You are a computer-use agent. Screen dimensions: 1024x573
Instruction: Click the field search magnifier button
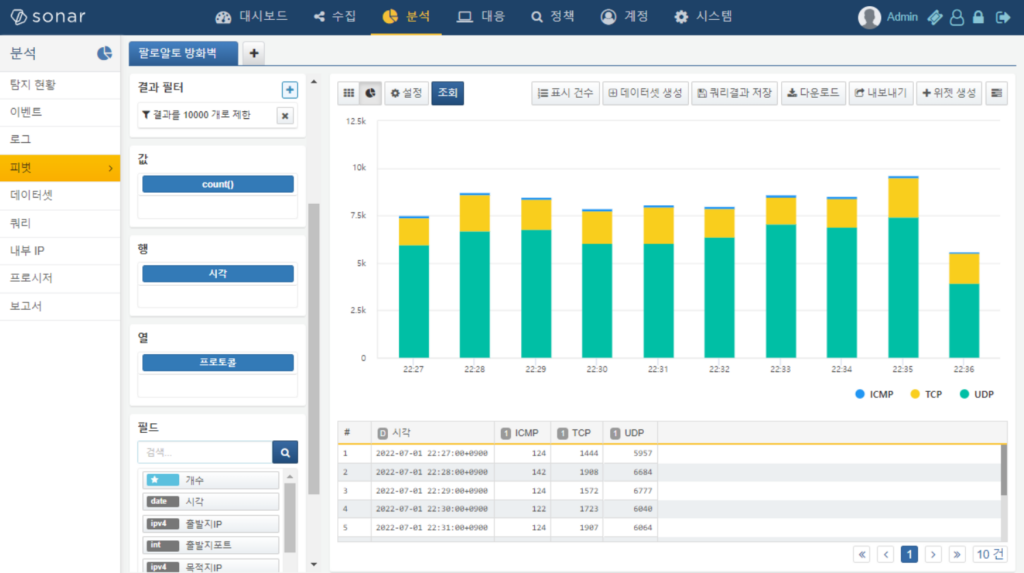pyautogui.click(x=285, y=452)
